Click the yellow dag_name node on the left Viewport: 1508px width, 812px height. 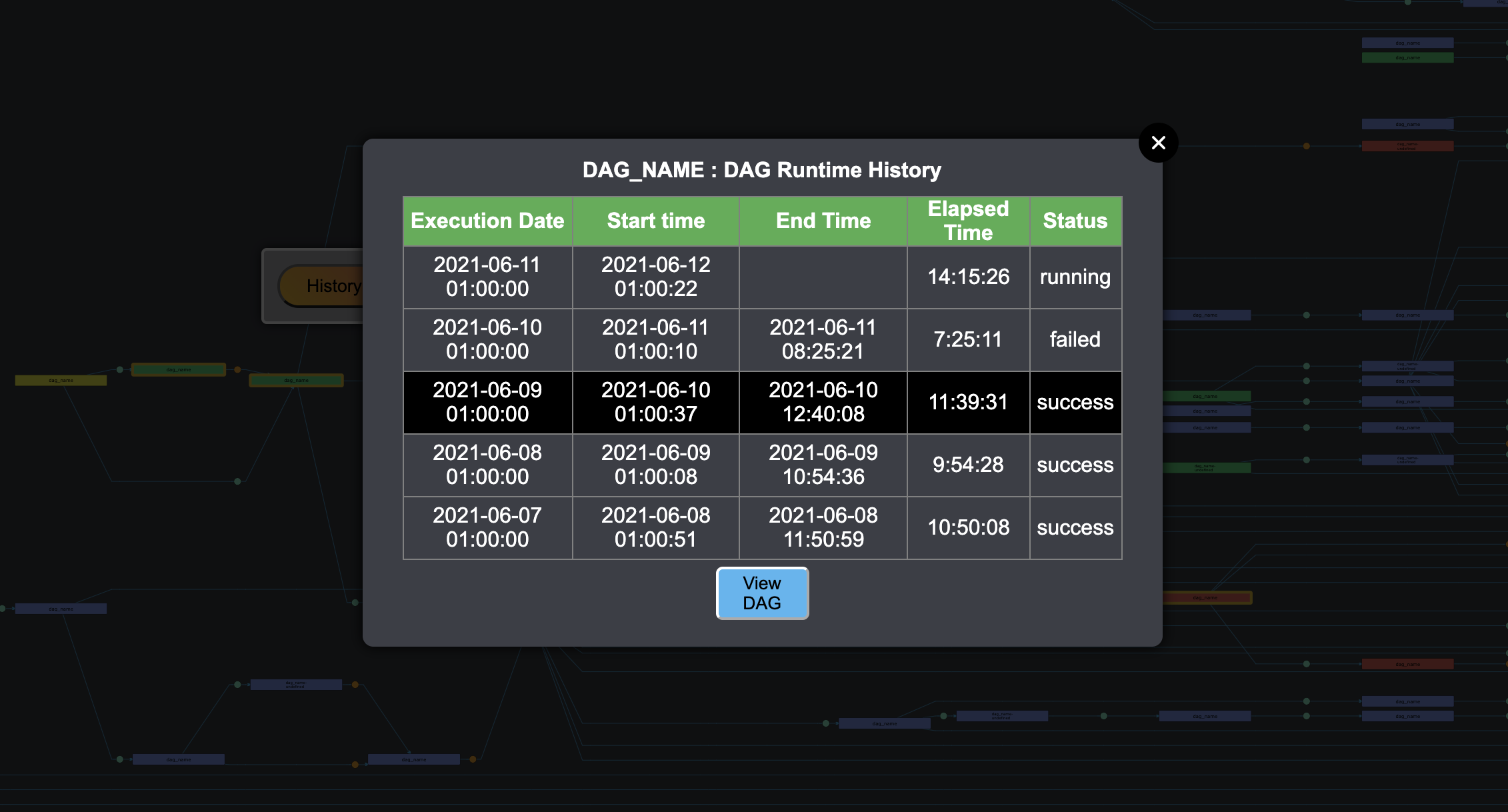[x=62, y=379]
